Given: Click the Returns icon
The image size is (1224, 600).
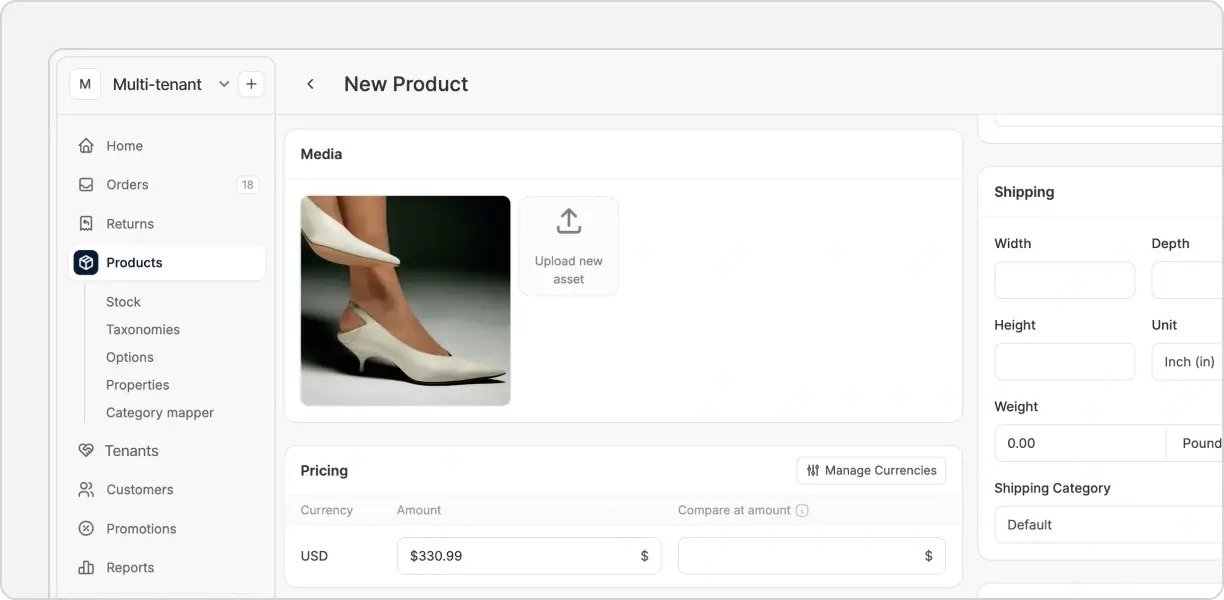Looking at the screenshot, I should click(x=86, y=223).
